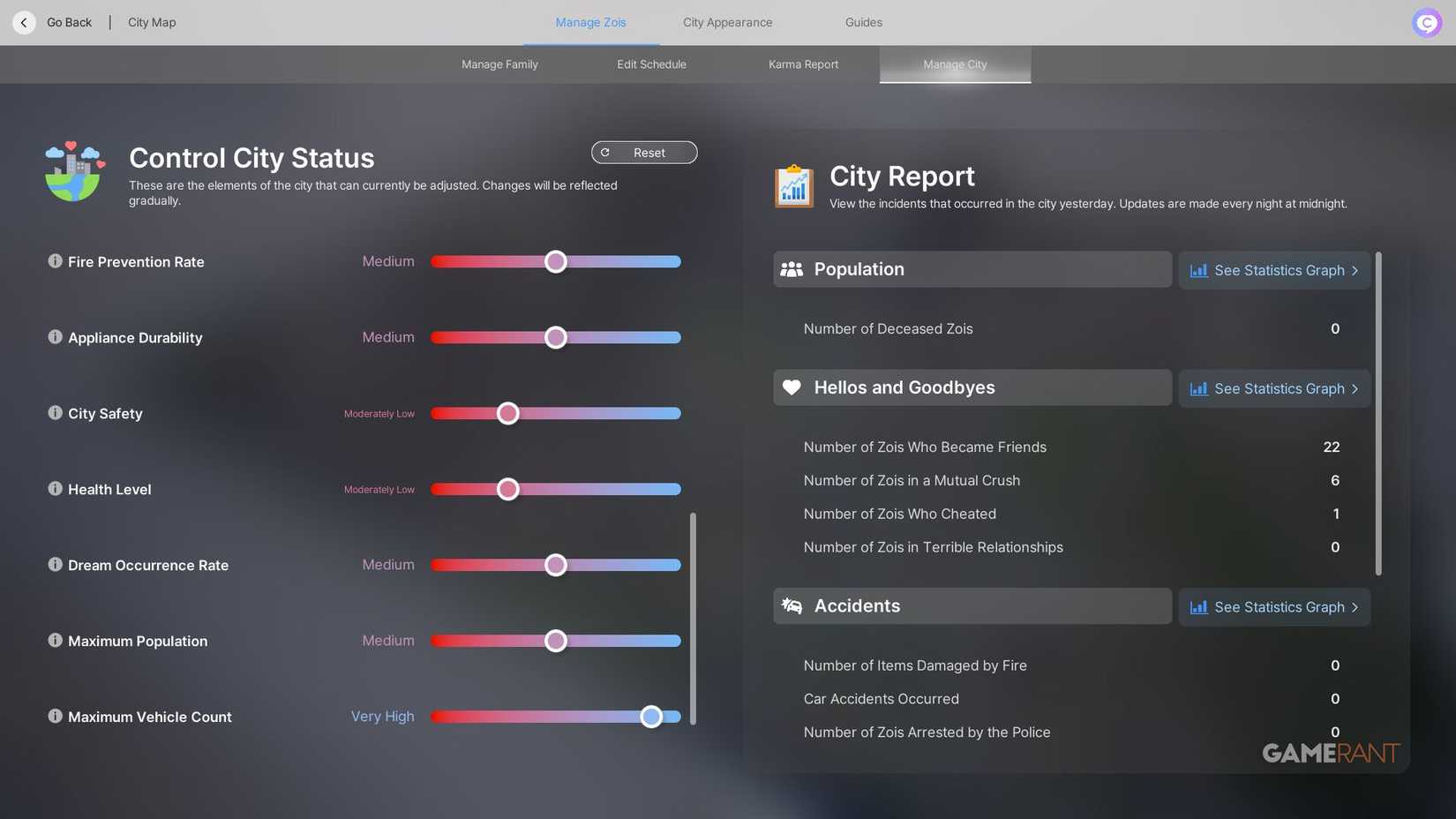The width and height of the screenshot is (1456, 819).
Task: Click the Dream Occurrence Rate info icon
Action: pos(55,565)
